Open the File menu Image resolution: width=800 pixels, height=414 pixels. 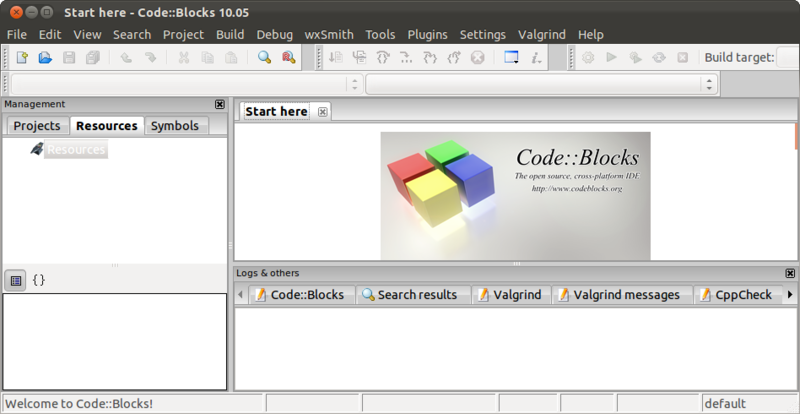(x=16, y=35)
